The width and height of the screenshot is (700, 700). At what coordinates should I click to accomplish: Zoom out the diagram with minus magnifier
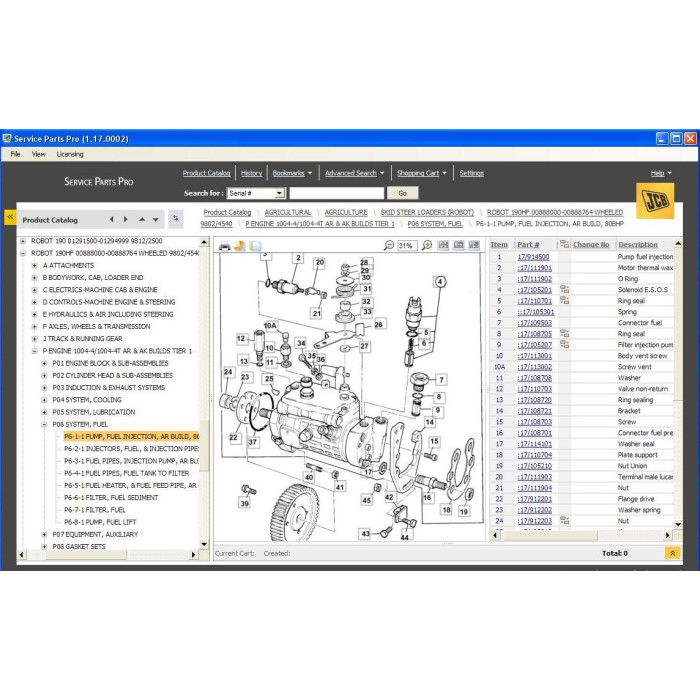click(x=389, y=245)
